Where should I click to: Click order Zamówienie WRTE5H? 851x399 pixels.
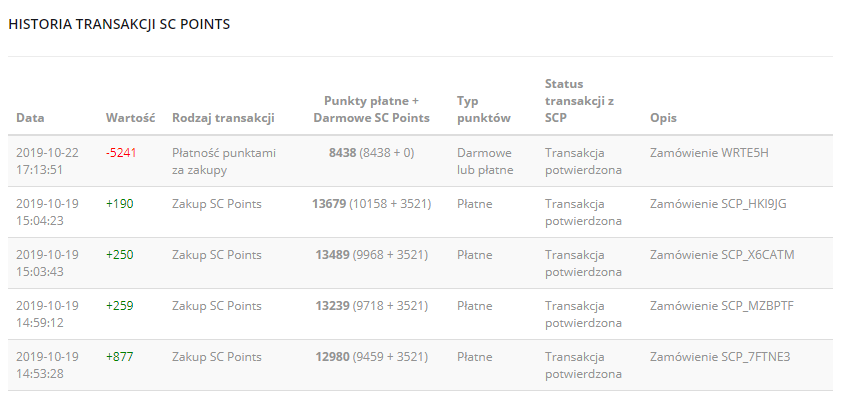click(x=709, y=153)
